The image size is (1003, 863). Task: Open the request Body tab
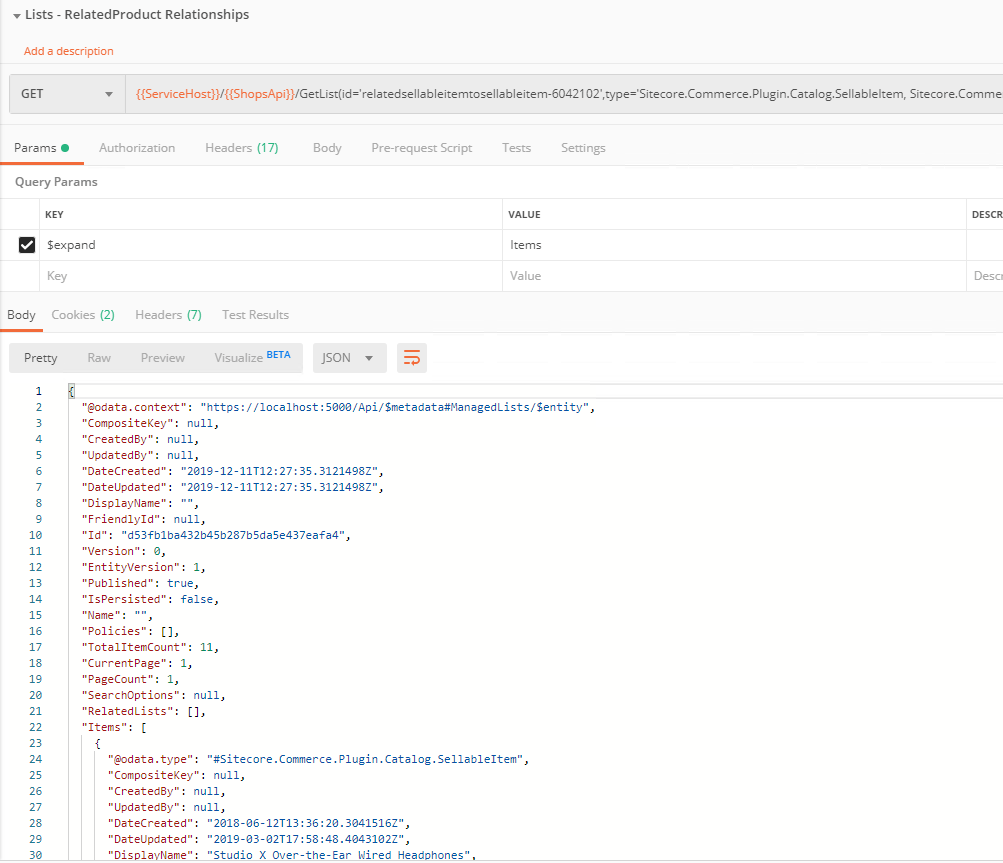pos(327,148)
